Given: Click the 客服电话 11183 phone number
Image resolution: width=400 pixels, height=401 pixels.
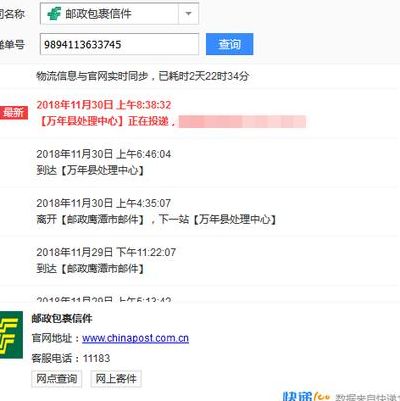Looking at the screenshot, I should click(x=96, y=358).
